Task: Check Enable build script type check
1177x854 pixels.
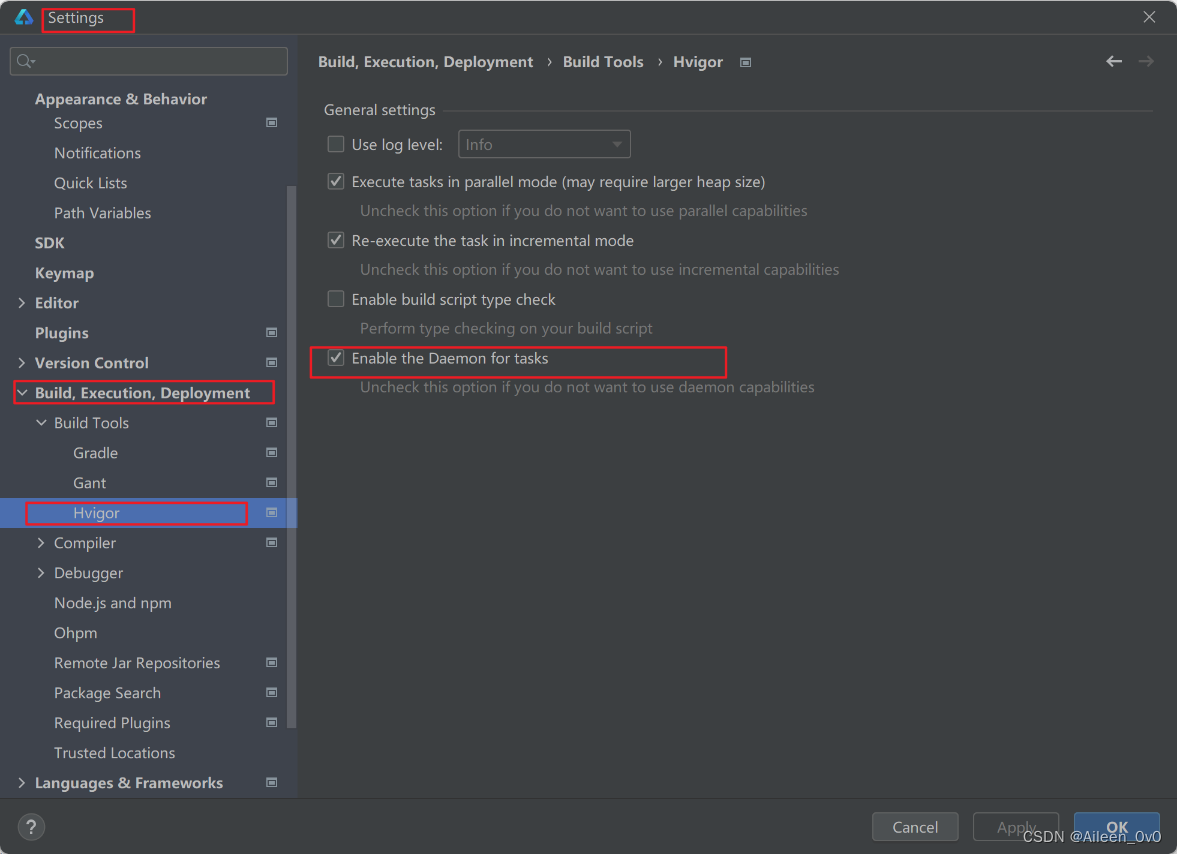Action: tap(336, 299)
